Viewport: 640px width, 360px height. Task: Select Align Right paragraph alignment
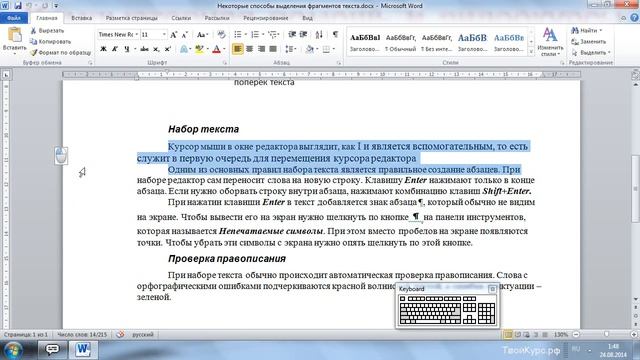pyautogui.click(x=261, y=49)
